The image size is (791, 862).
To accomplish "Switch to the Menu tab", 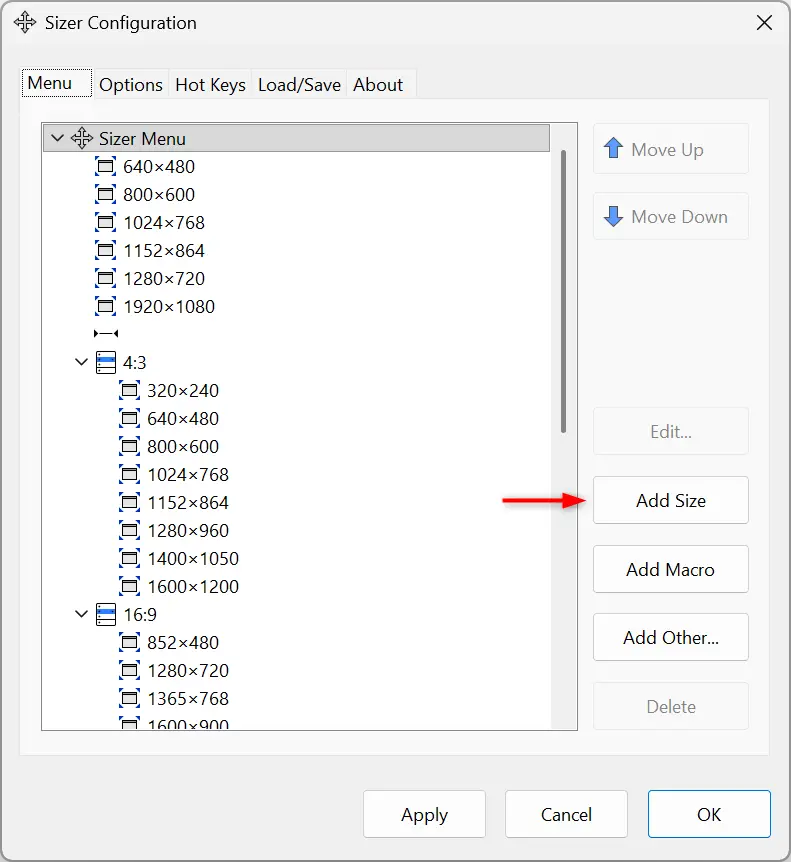I will (57, 83).
